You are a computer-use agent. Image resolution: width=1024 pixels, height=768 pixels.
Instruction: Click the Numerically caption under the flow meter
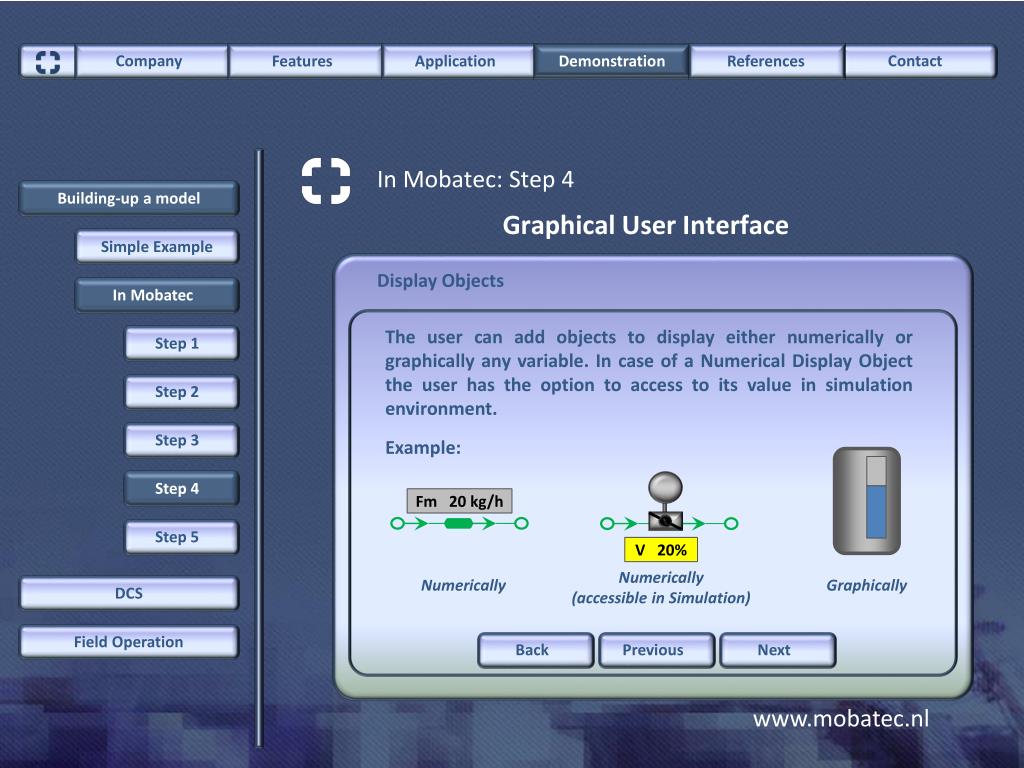[463, 585]
